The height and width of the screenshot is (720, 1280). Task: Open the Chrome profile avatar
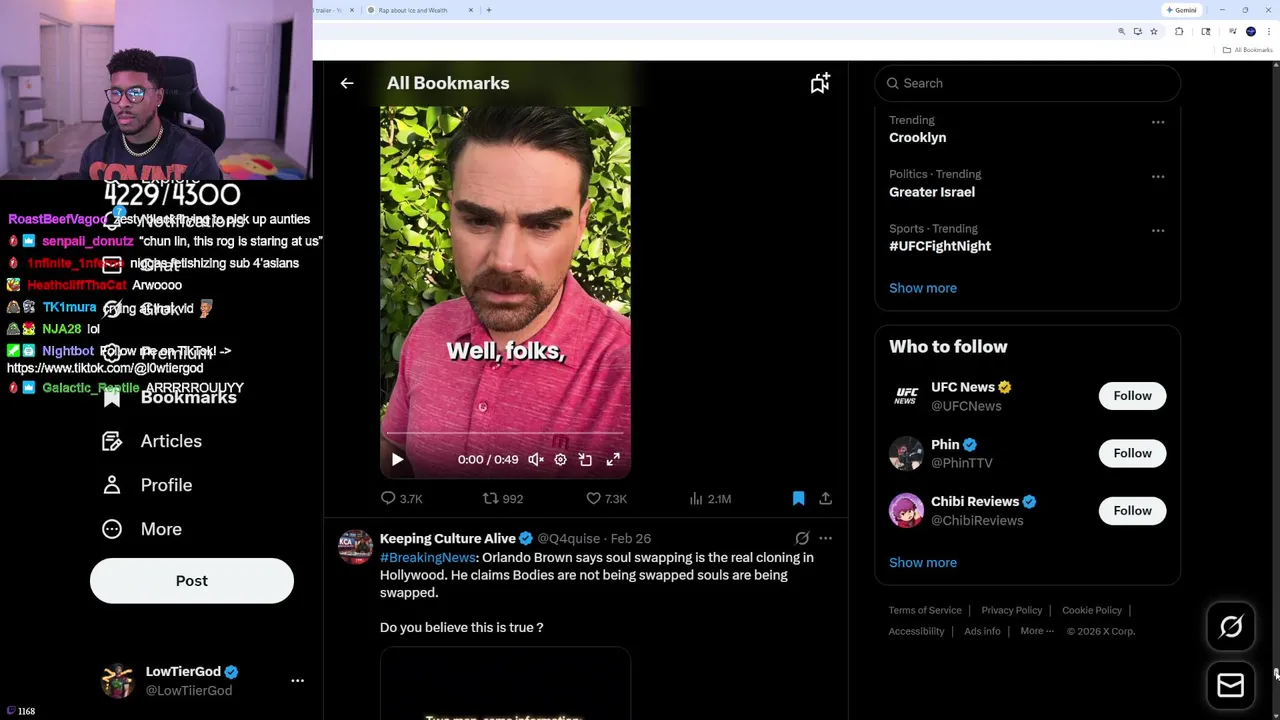(x=1250, y=32)
